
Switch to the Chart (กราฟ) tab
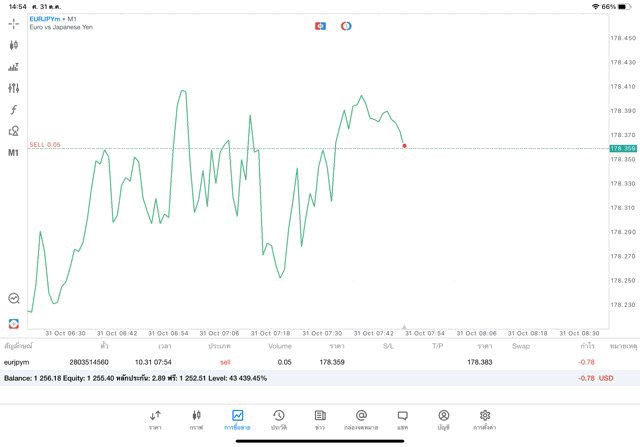(196, 420)
